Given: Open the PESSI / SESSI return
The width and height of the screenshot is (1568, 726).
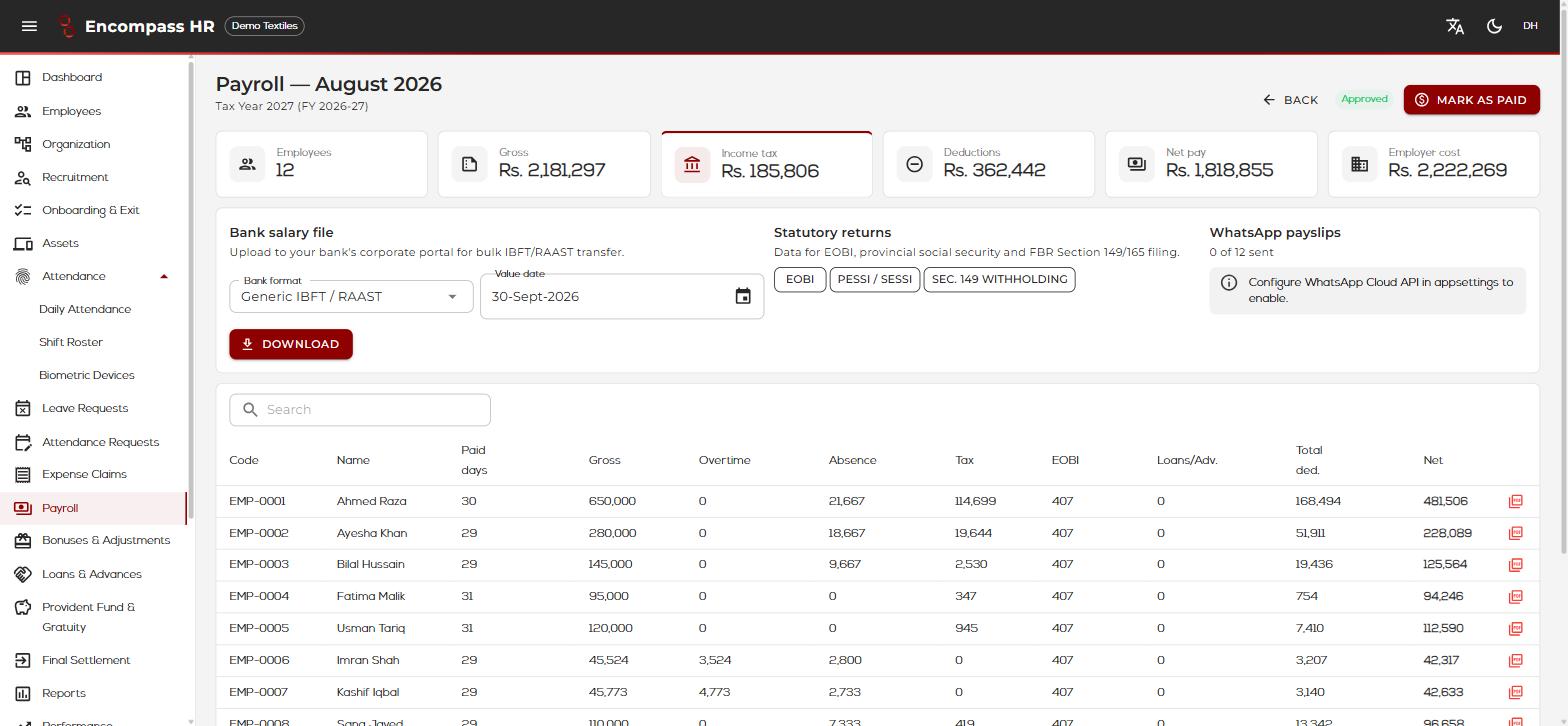Looking at the screenshot, I should click(875, 279).
